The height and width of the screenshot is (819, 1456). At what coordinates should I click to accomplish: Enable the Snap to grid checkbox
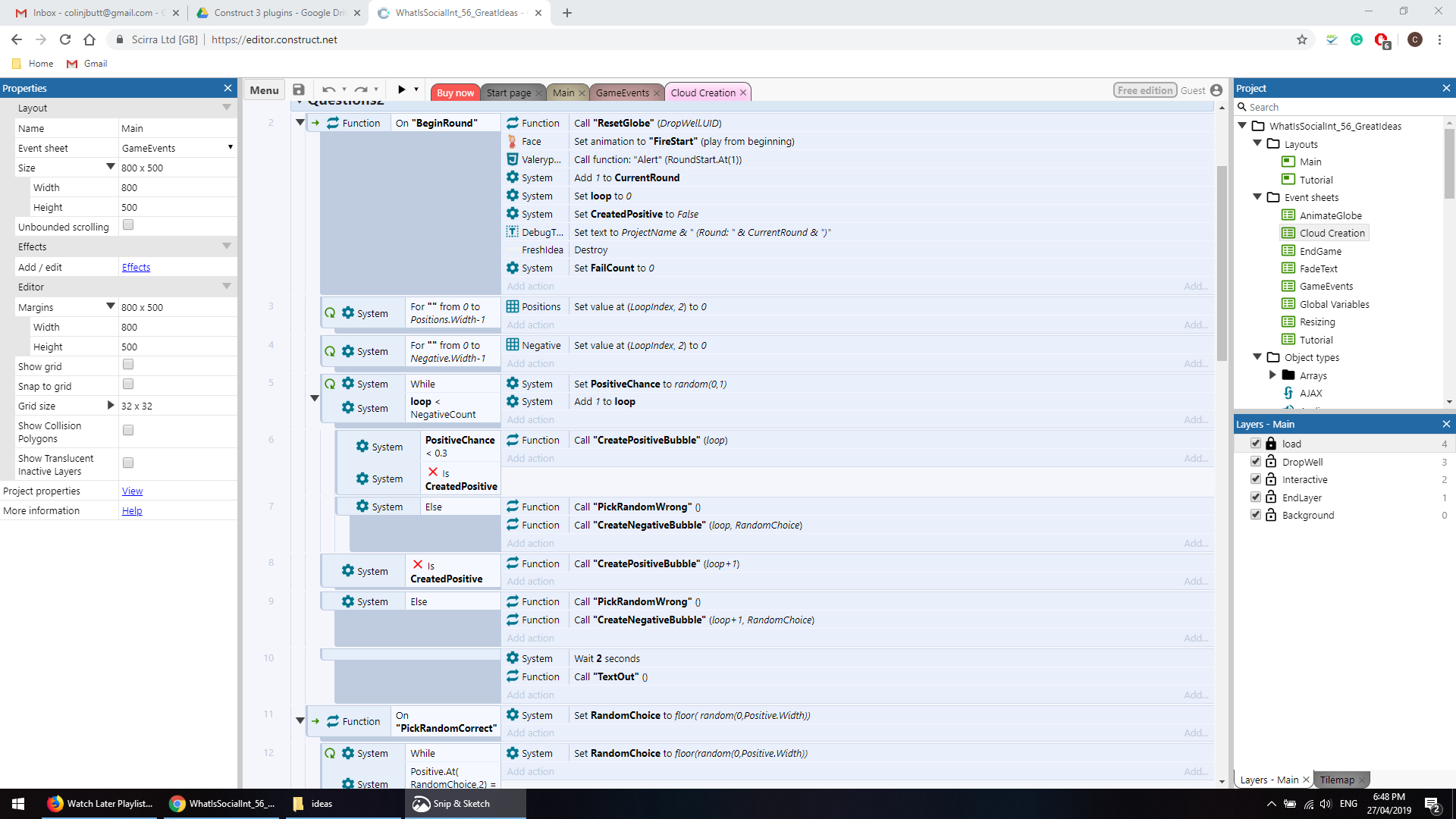[128, 384]
